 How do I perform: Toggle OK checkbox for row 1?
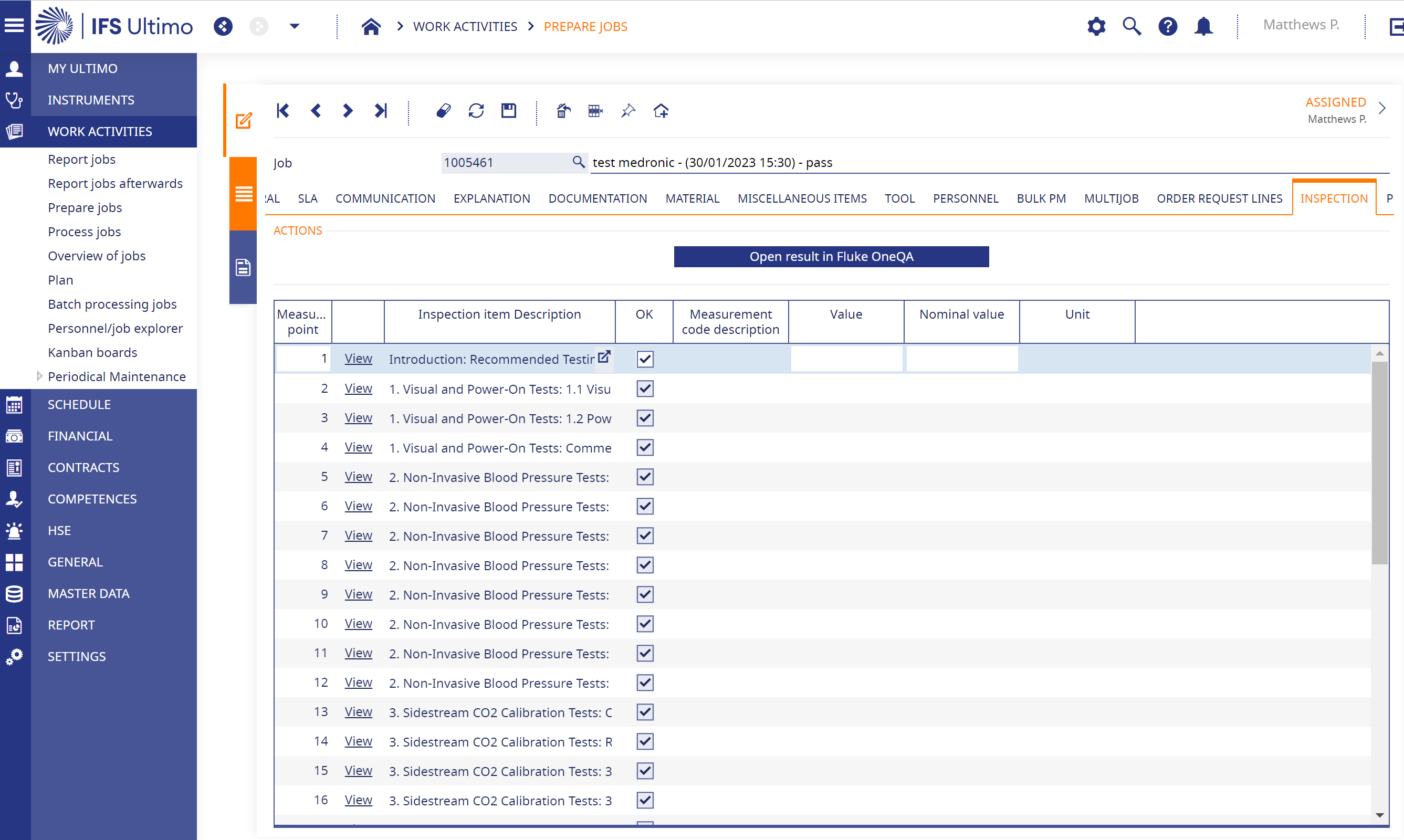(x=645, y=359)
